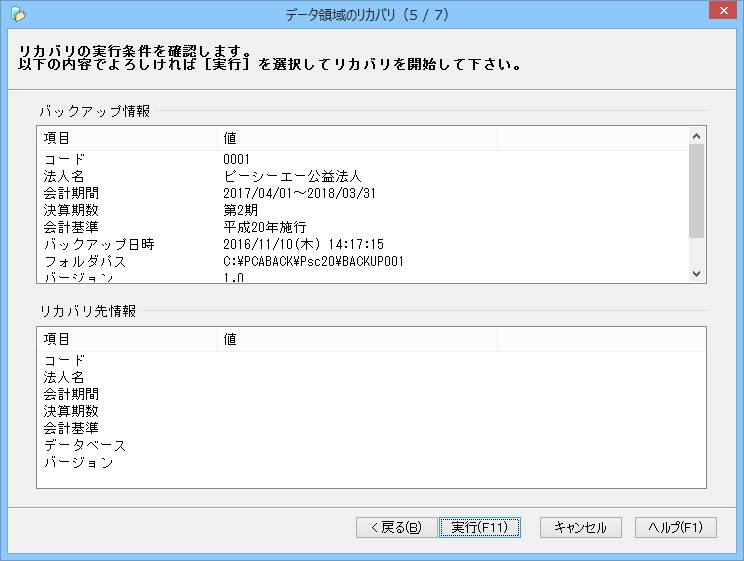Click the backup list scrollbar thumb
Image resolution: width=744 pixels, height=561 pixels.
pos(697,191)
